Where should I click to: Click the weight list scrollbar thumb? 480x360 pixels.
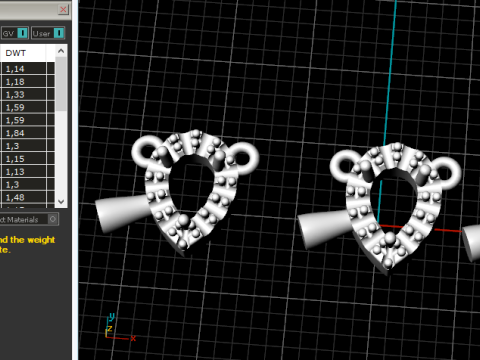(x=61, y=84)
